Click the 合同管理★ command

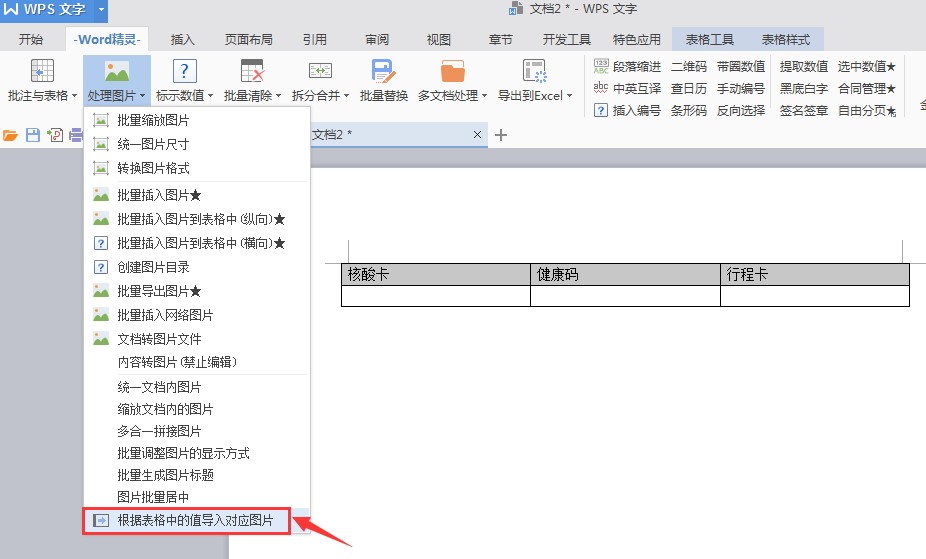[x=867, y=89]
